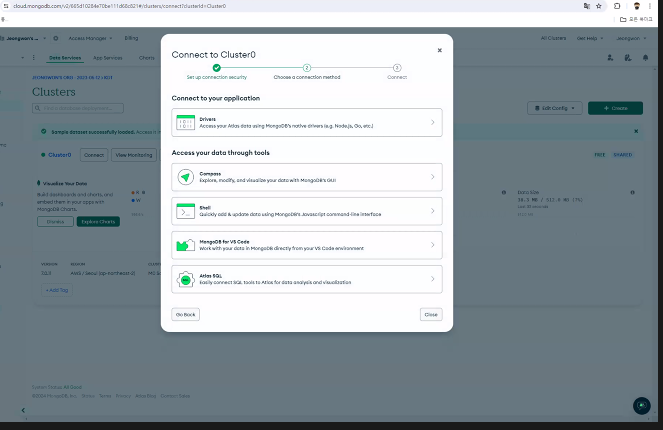Image resolution: width=663 pixels, height=430 pixels.
Task: Open the Cluster0 link
Action: [60, 155]
